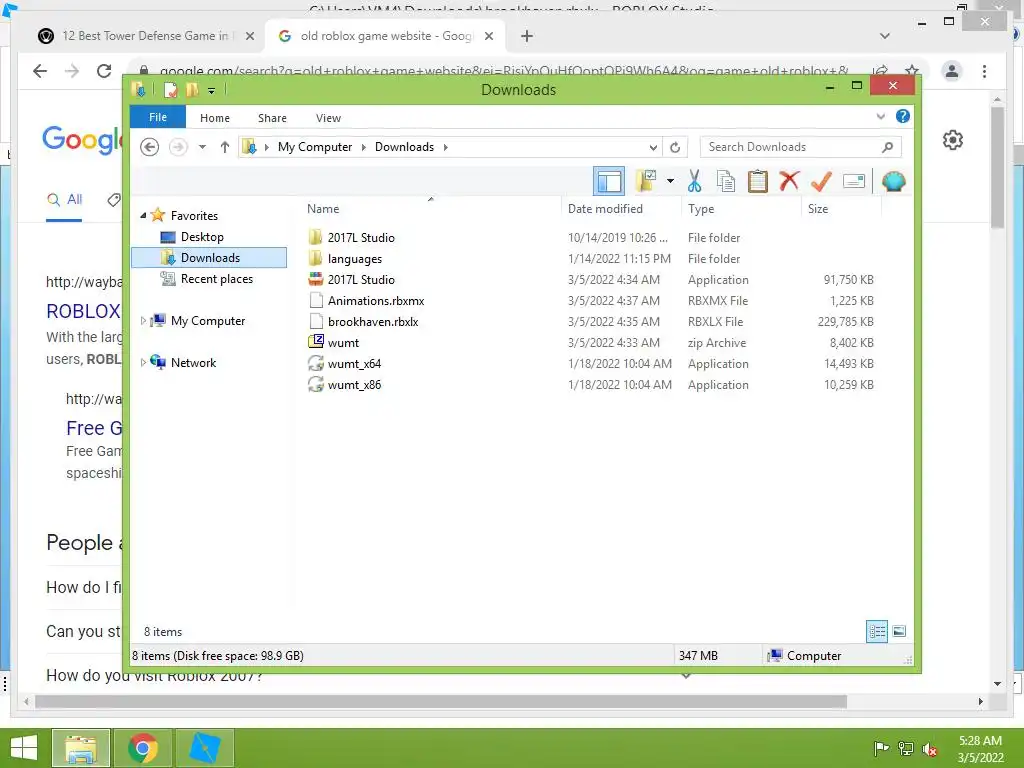Open address bar history dropdown

[x=652, y=147]
